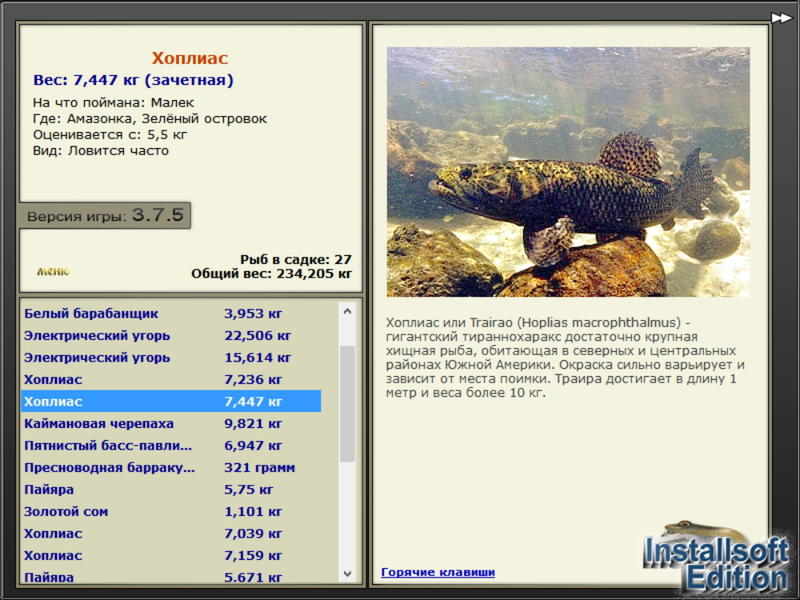The image size is (800, 600).
Task: Click the fast-forward double arrow icon
Action: coord(781,18)
